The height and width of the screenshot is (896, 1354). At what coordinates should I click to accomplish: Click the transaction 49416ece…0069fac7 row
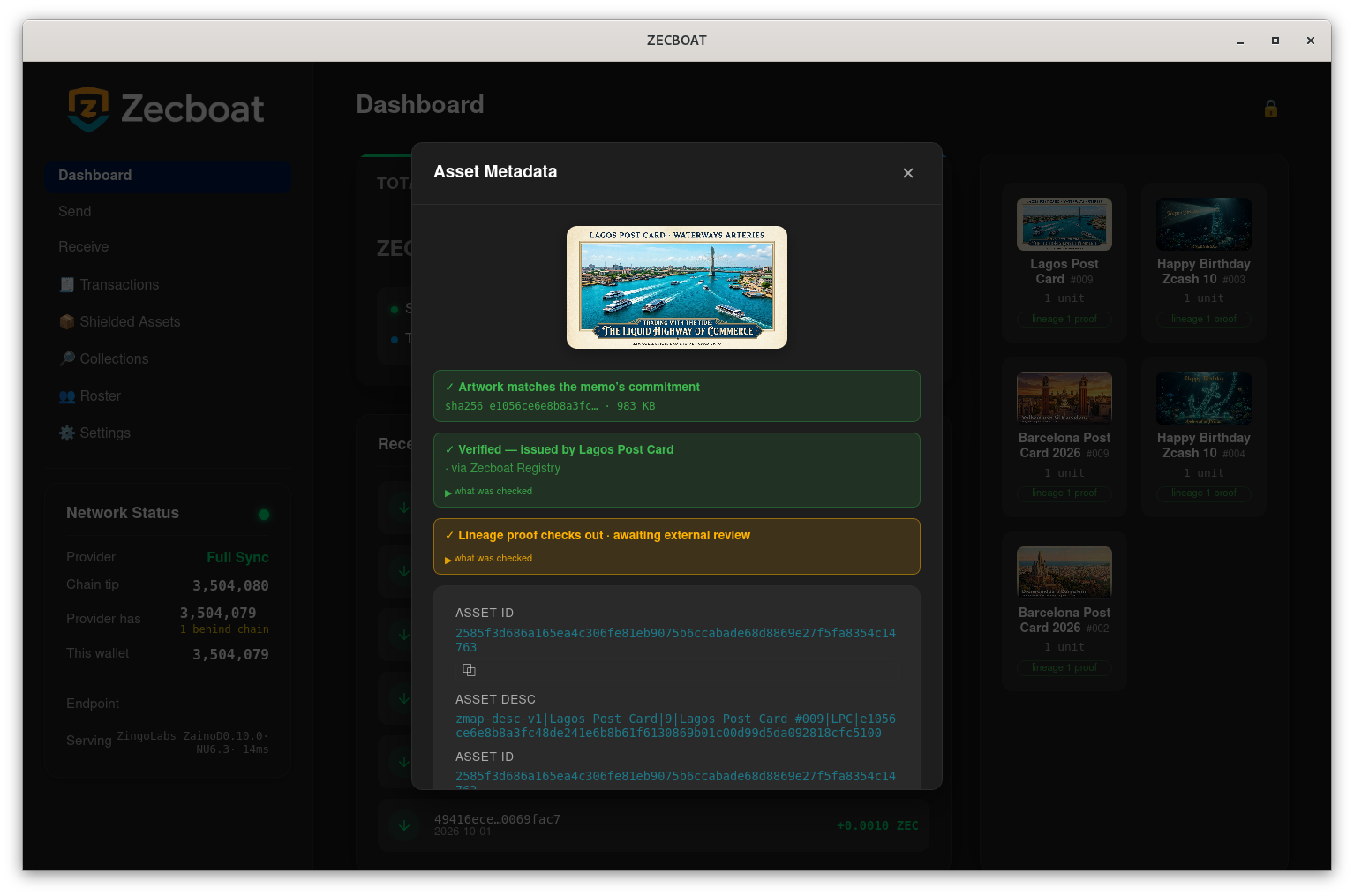pos(653,825)
